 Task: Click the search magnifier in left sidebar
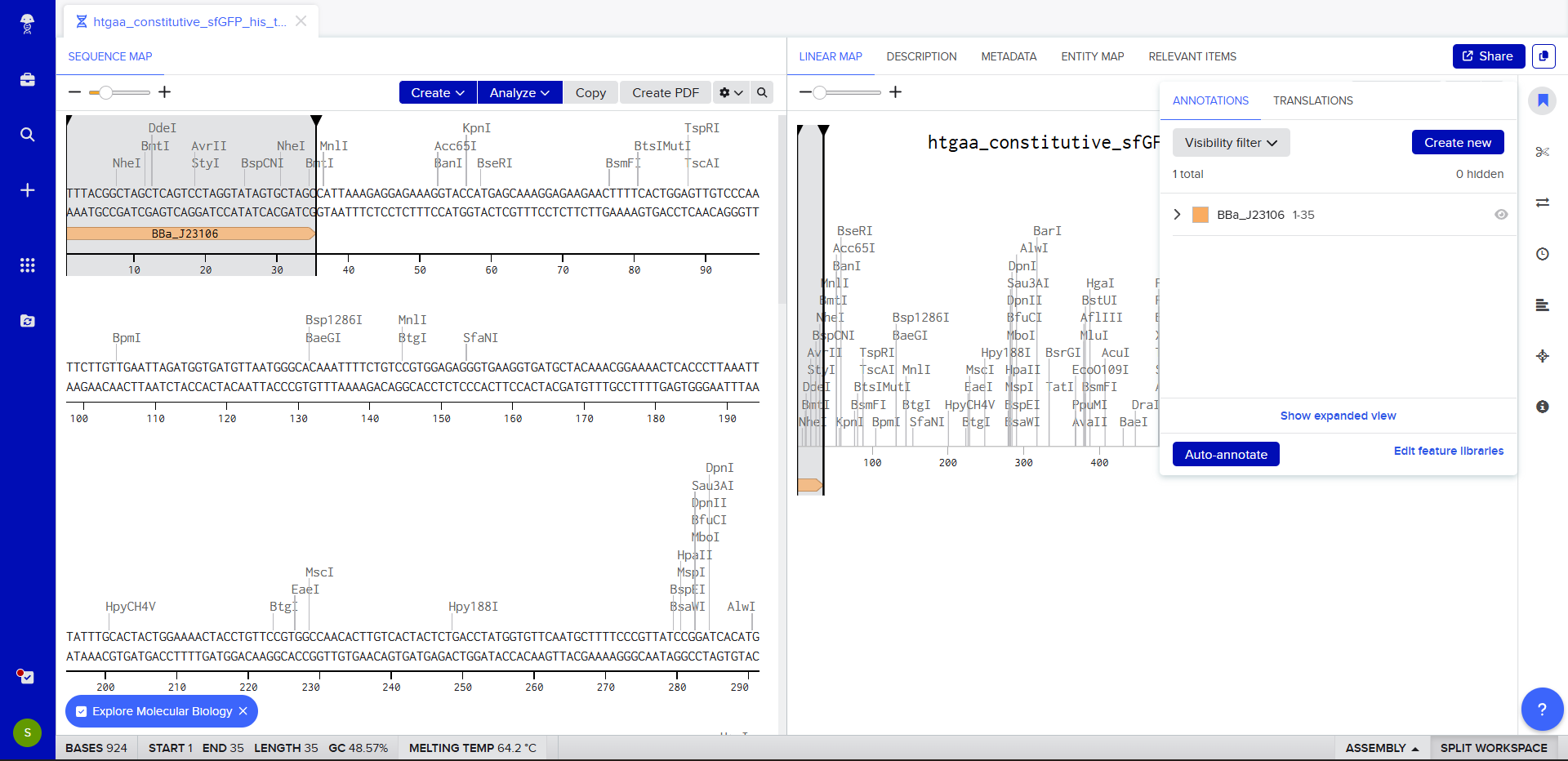[27, 135]
